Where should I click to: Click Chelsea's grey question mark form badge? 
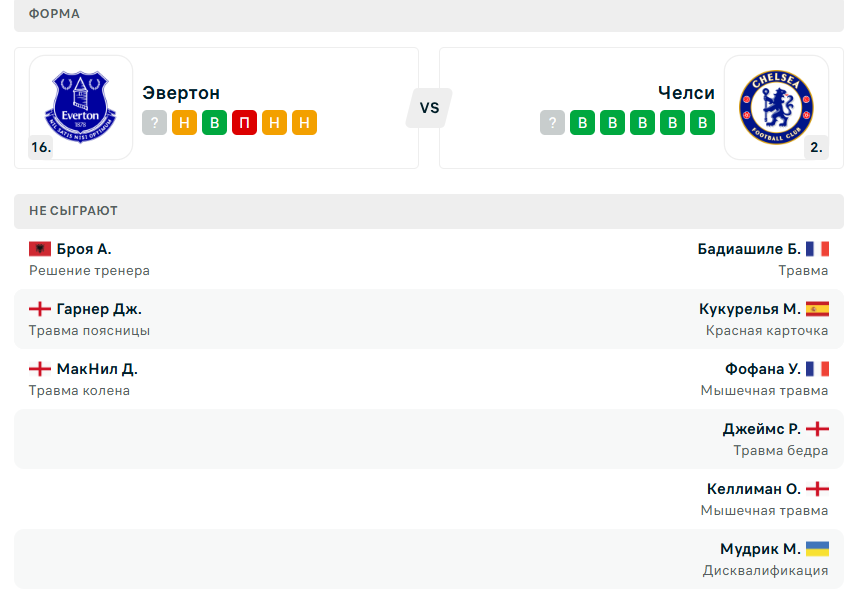coord(552,123)
